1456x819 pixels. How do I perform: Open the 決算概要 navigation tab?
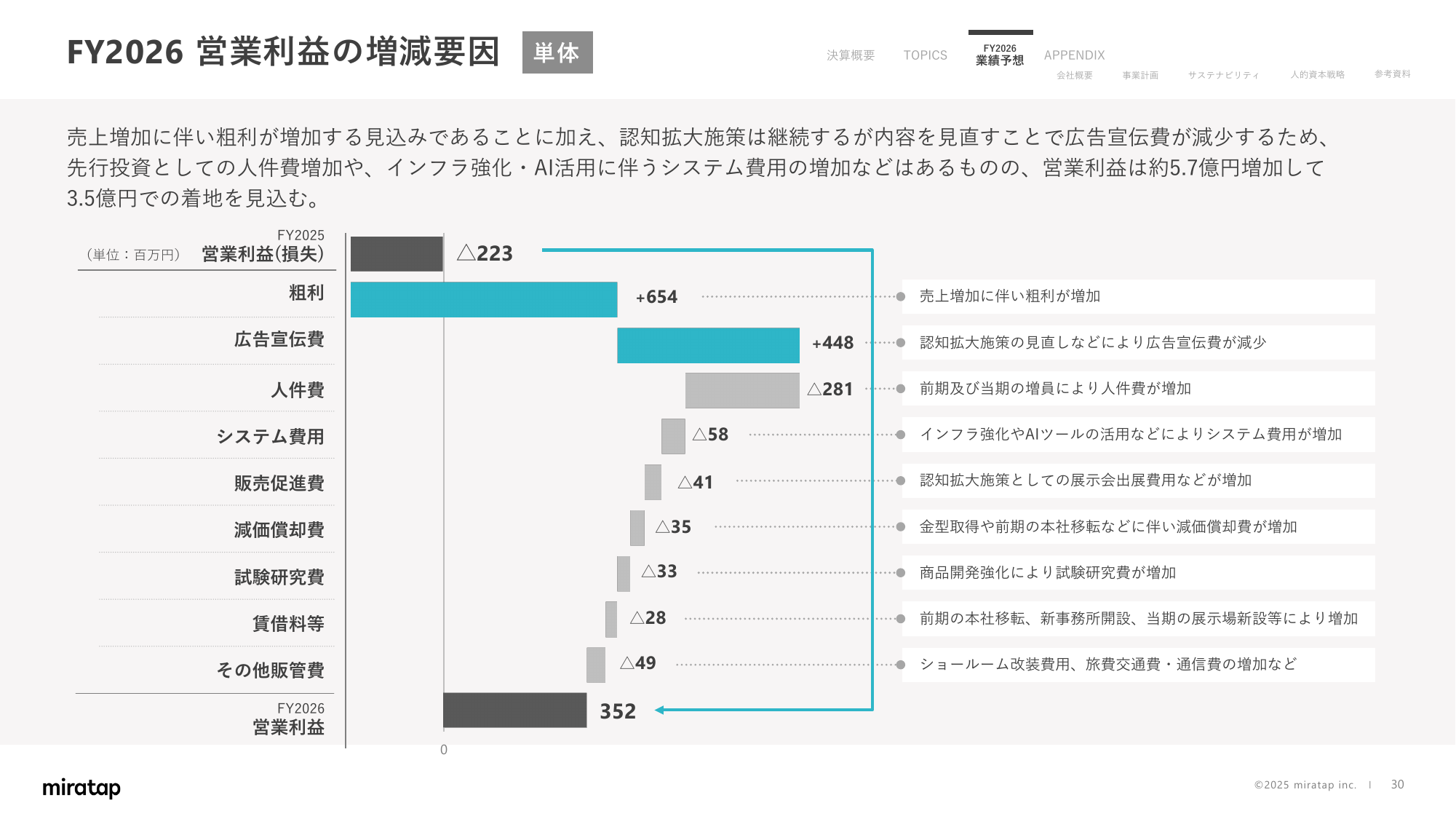tap(850, 55)
